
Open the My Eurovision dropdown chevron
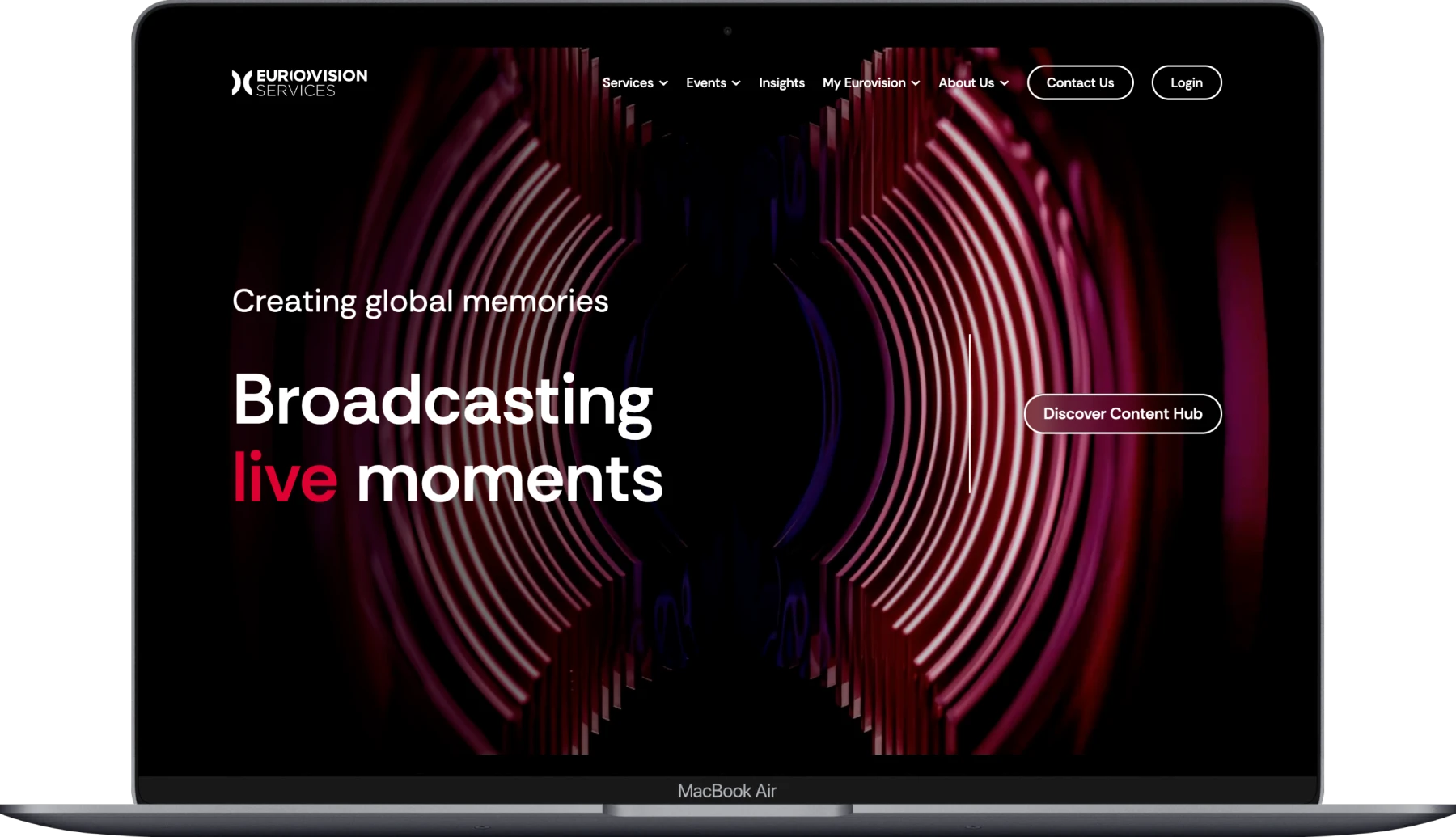click(x=916, y=82)
